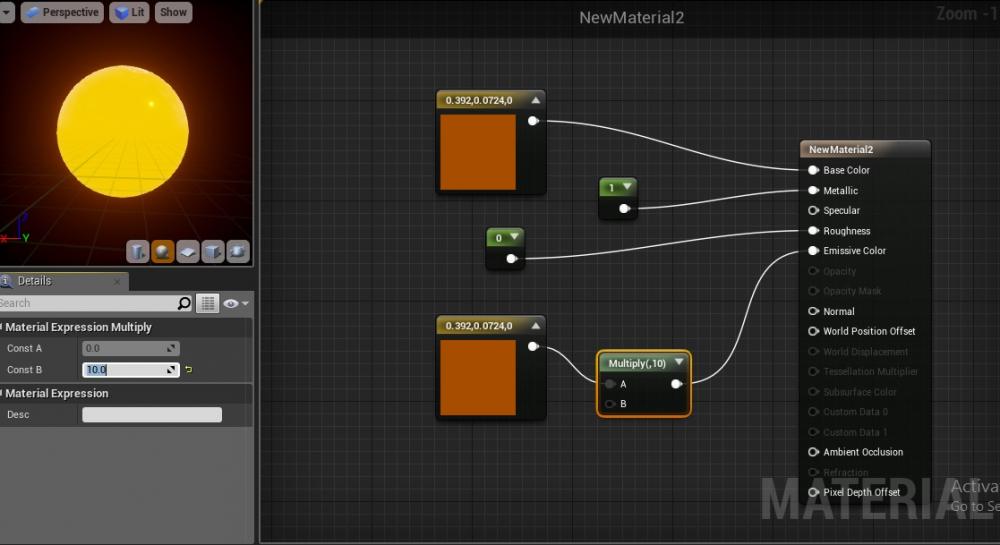Collapse Material Expression section
This screenshot has height=545, width=1000.
click(x=1, y=393)
